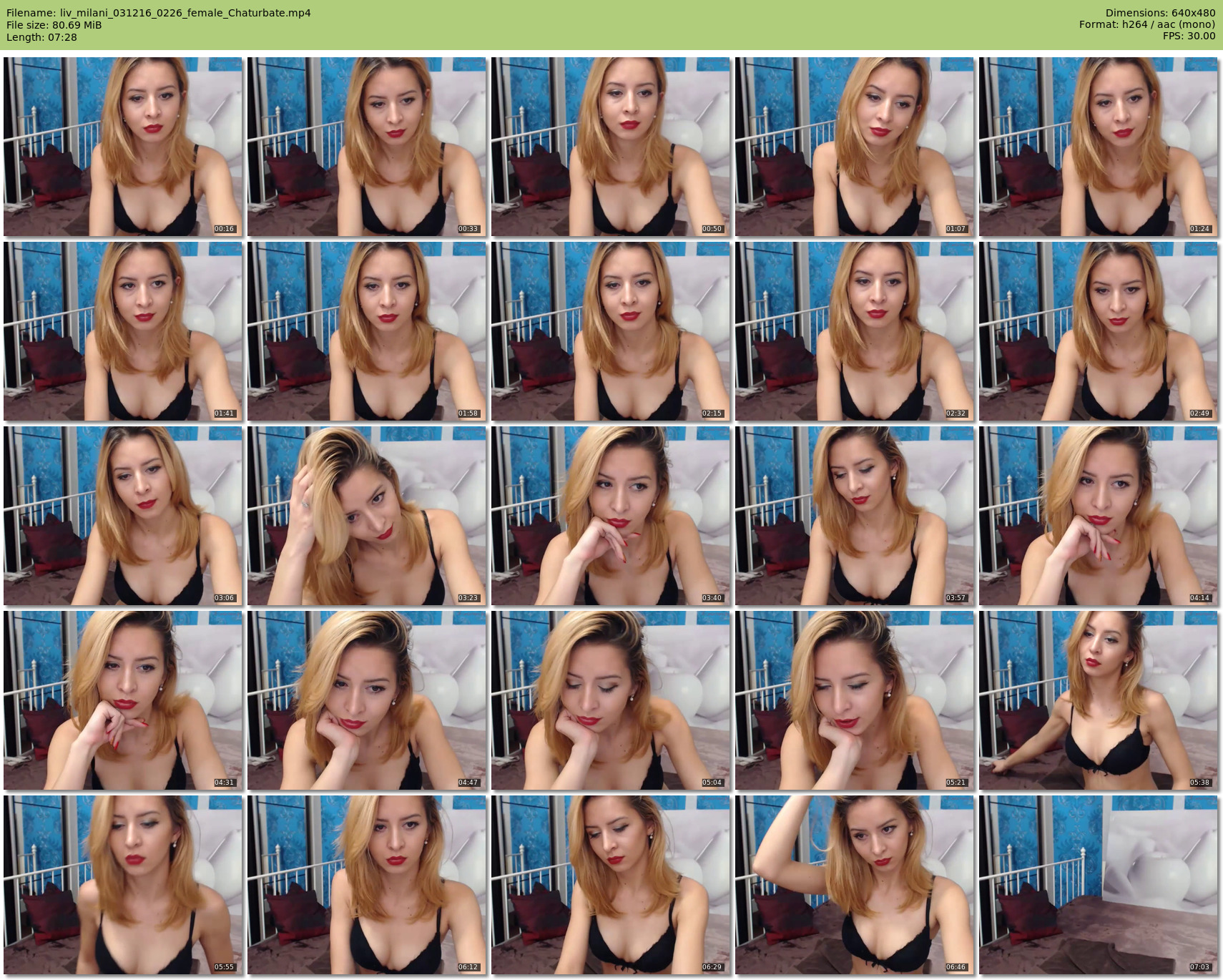
Task: Open the 03:23 frame
Action: [x=367, y=516]
